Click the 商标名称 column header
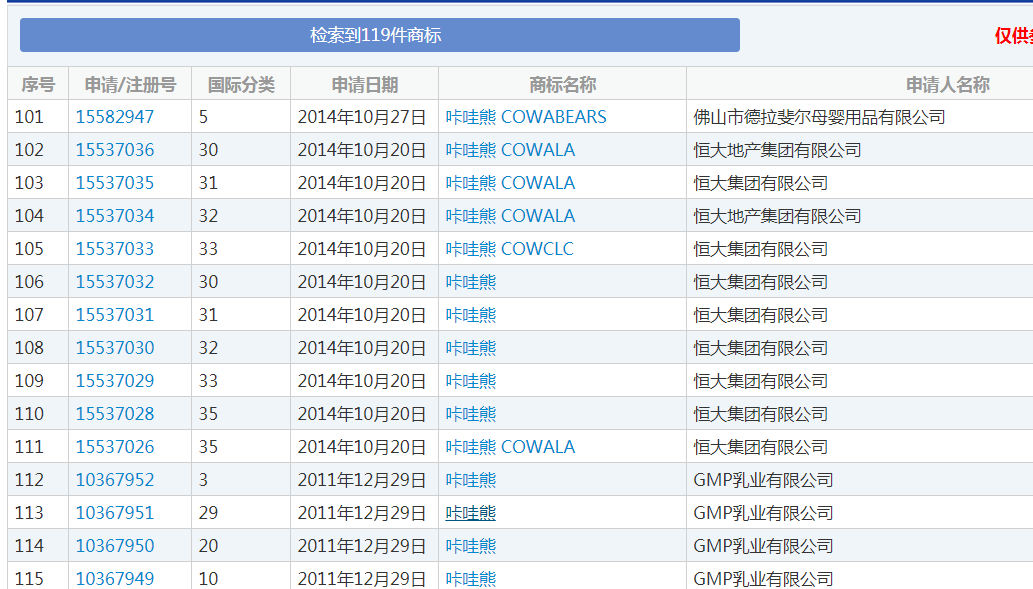 (562, 84)
